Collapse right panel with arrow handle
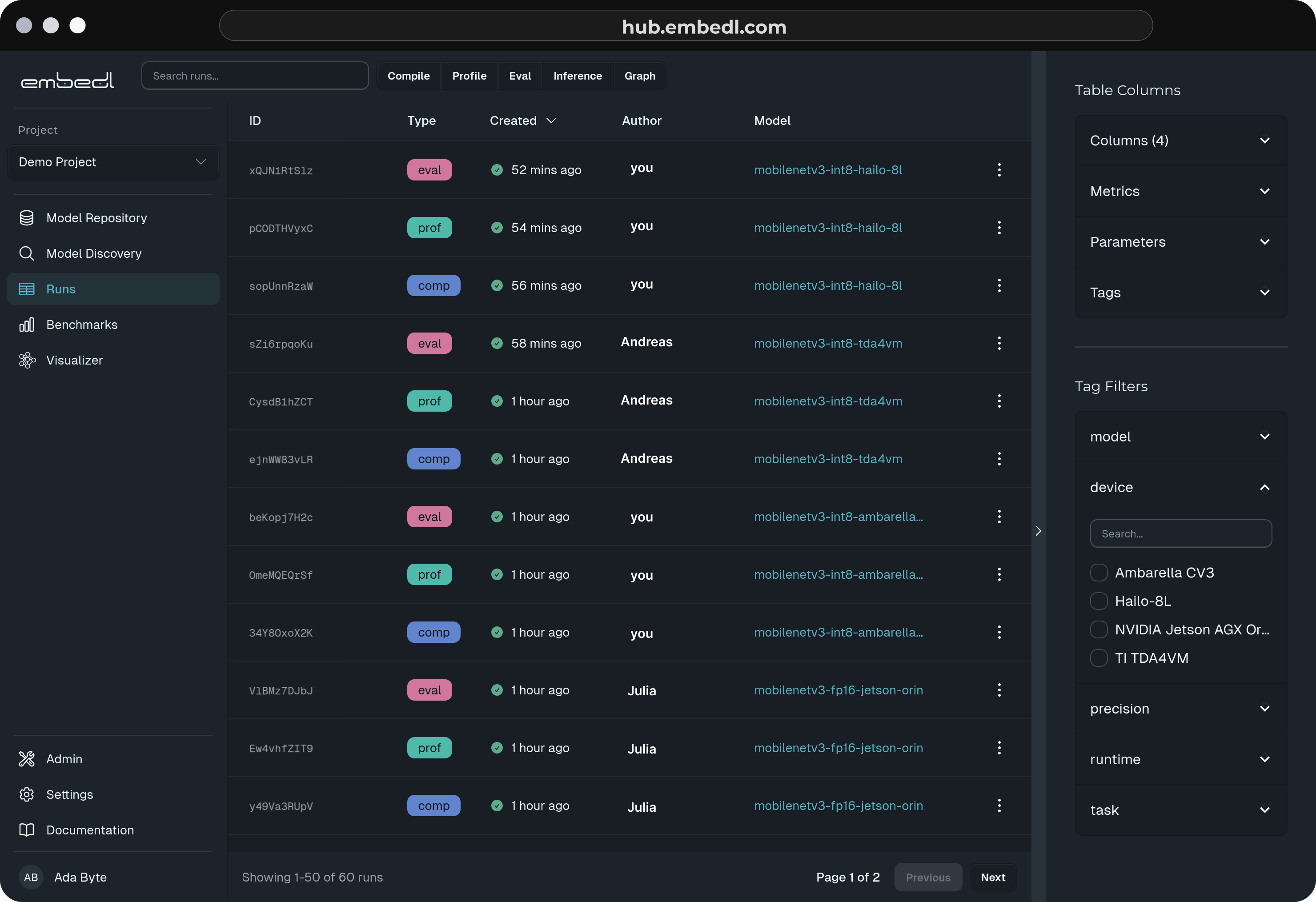 pos(1038,530)
